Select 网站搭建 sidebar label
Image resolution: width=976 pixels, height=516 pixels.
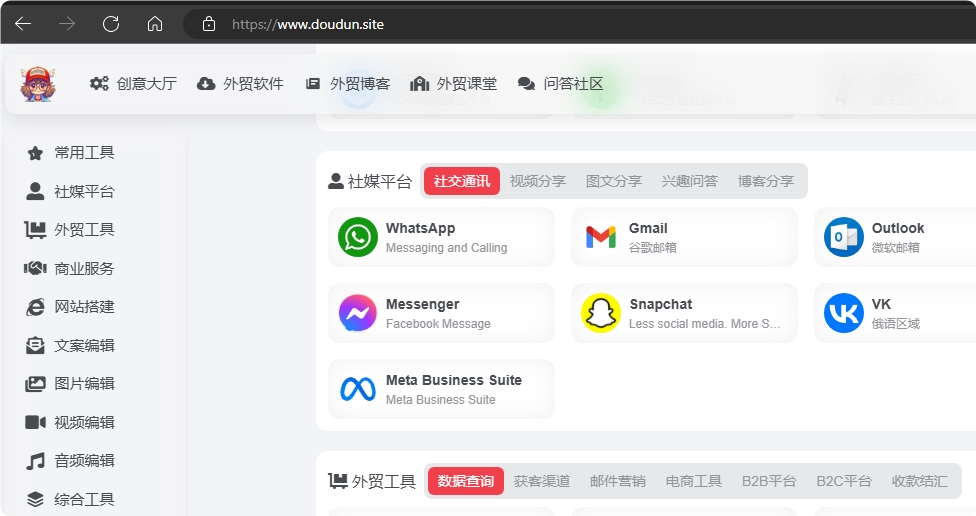85,307
